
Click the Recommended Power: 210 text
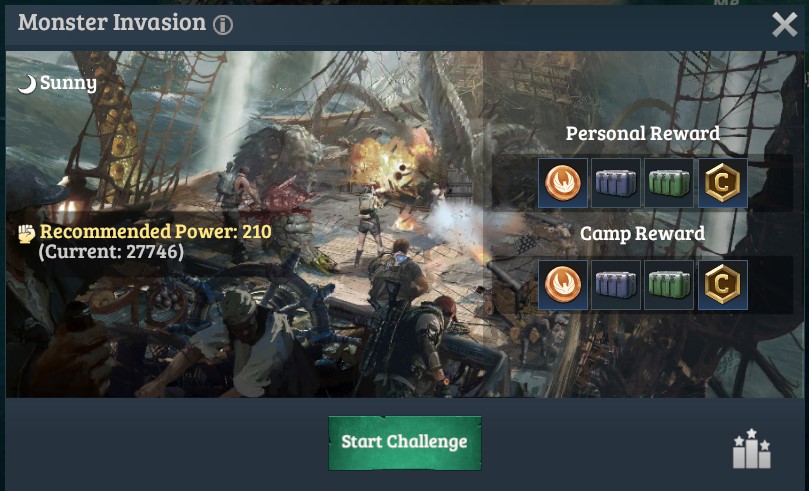point(156,232)
